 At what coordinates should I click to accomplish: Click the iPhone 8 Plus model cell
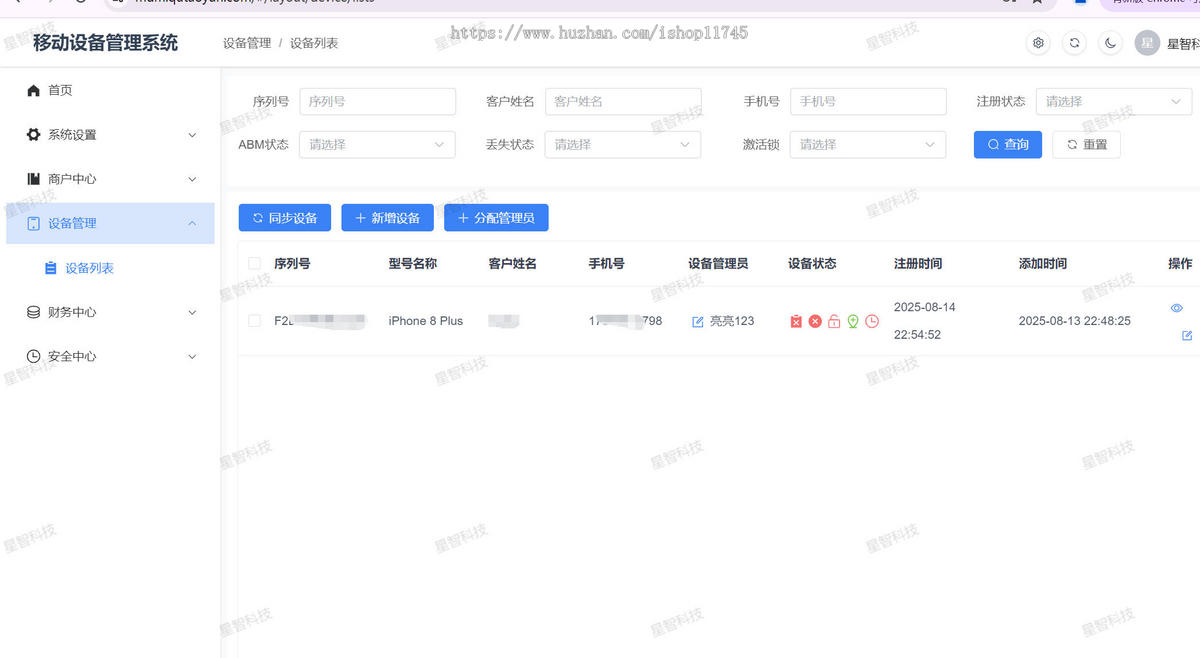click(426, 321)
